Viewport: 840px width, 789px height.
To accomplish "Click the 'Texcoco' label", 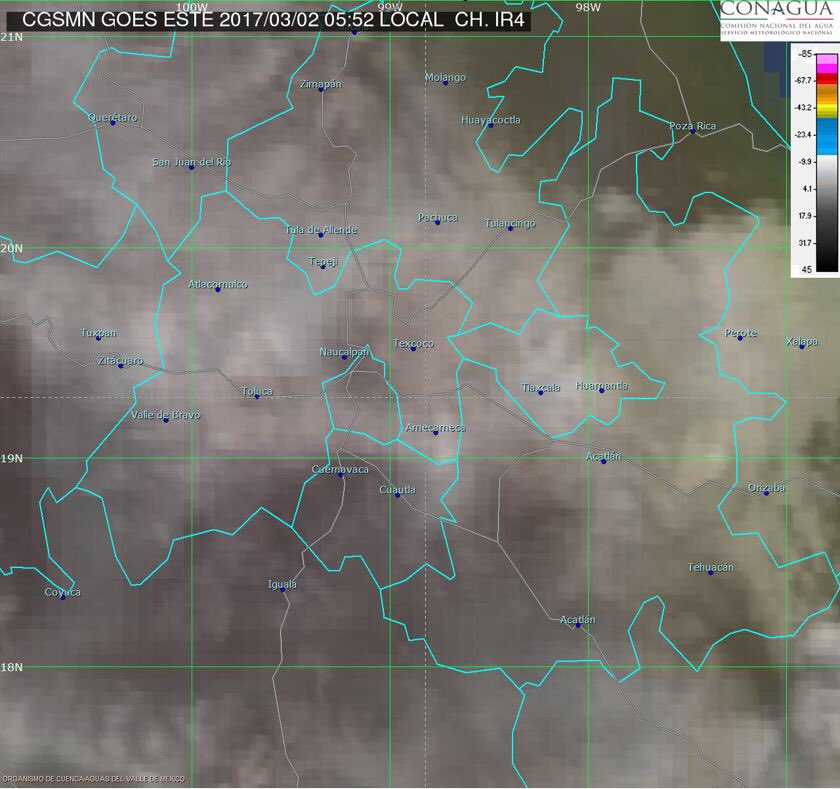I will point(413,343).
